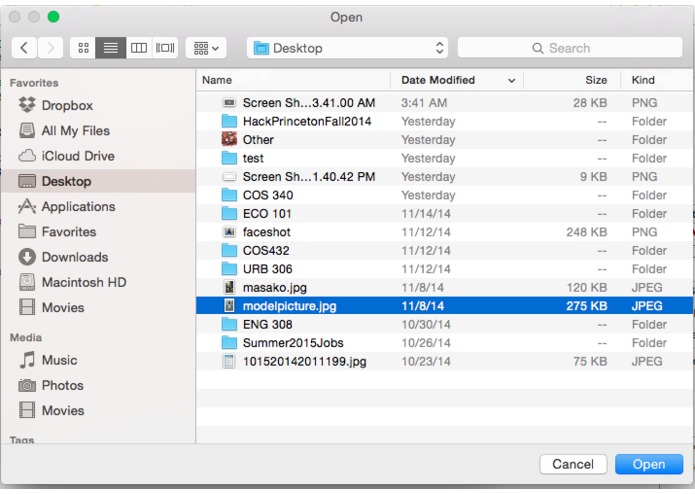This screenshot has width=695, height=494.
Task: Click the 10/30/14 date cell
Action: pos(426,325)
